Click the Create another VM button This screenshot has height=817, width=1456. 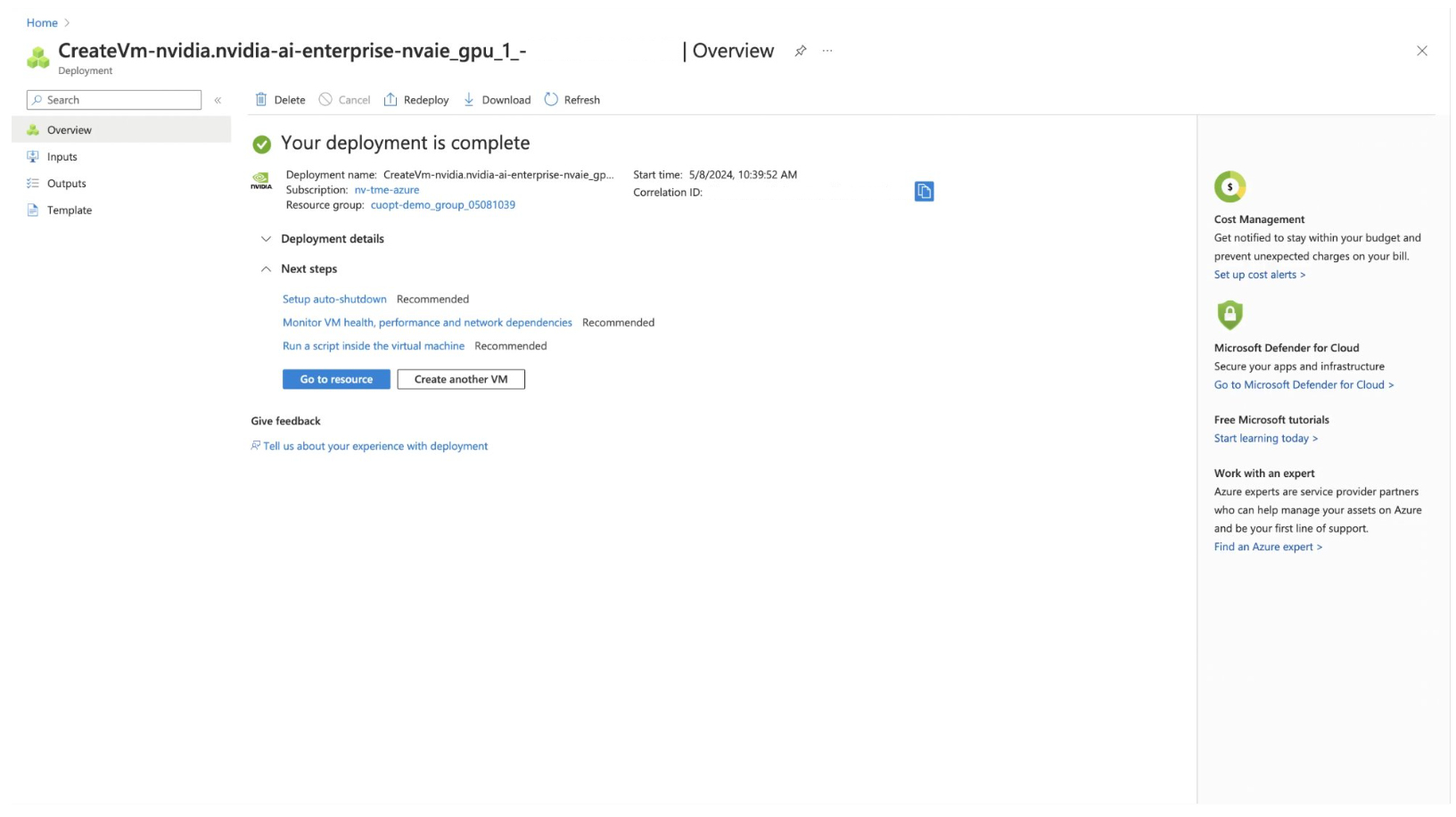click(x=461, y=379)
